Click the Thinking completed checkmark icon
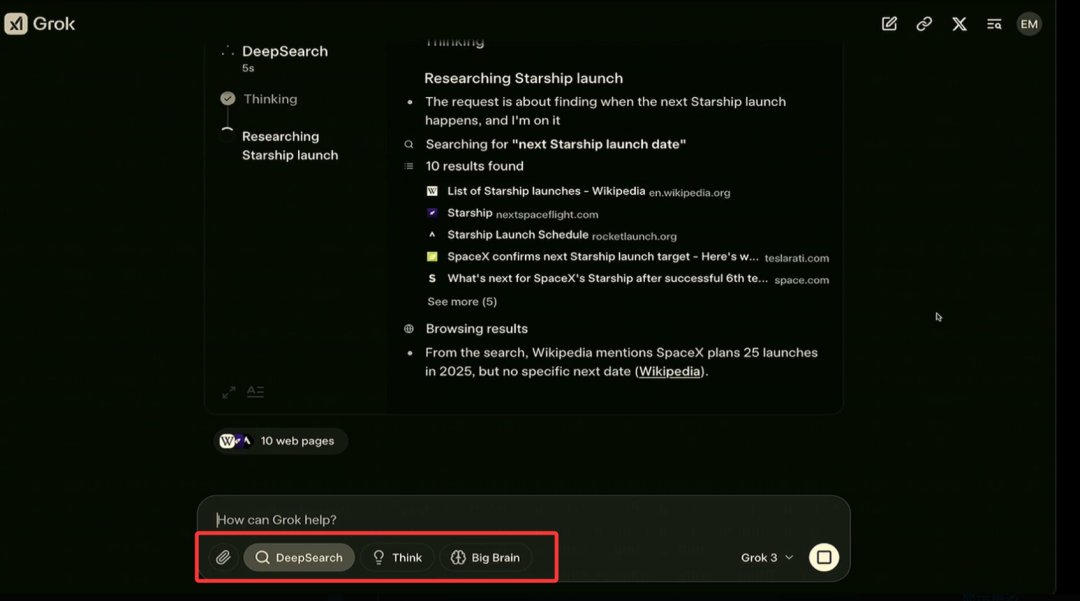1080x601 pixels. click(x=228, y=98)
